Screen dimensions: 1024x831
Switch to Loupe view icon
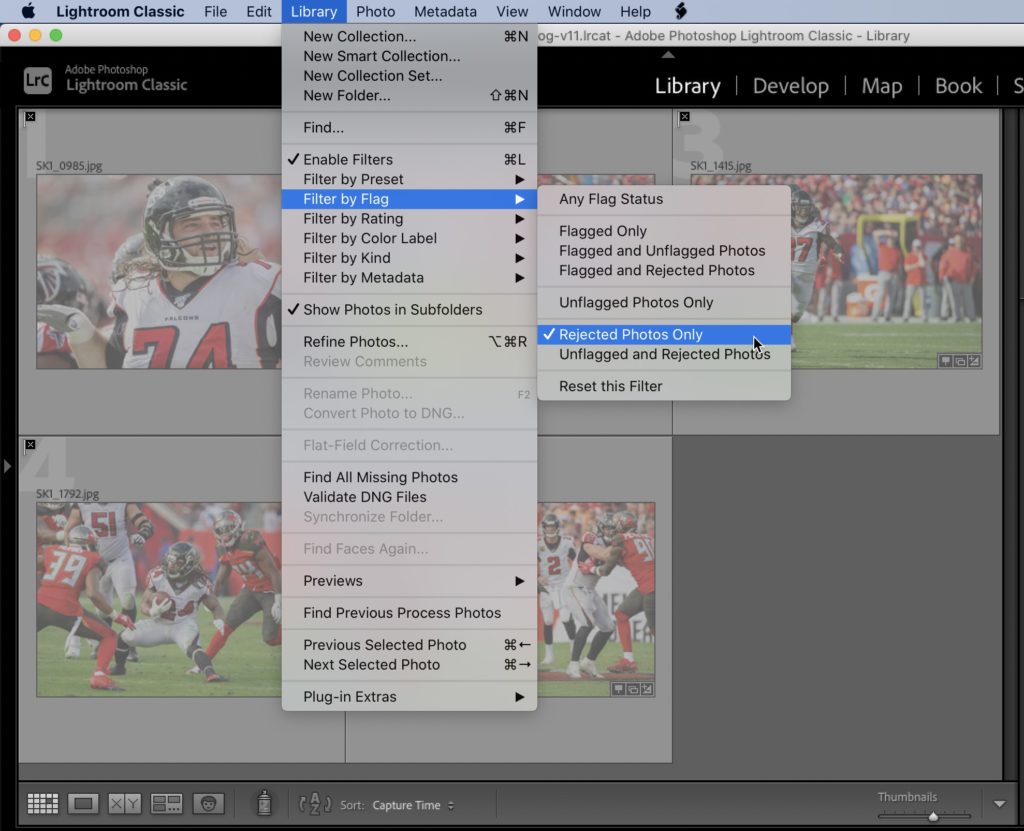point(83,803)
